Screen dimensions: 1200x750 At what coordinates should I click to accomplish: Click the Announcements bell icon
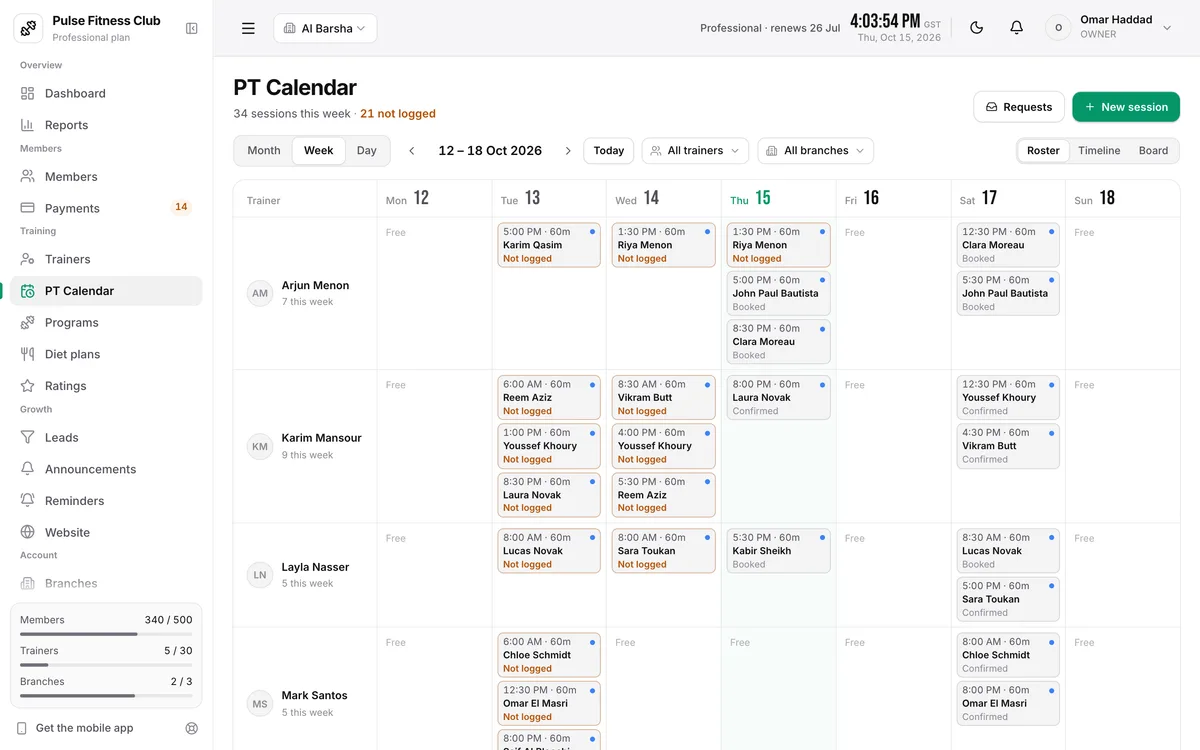pyautogui.click(x=28, y=469)
